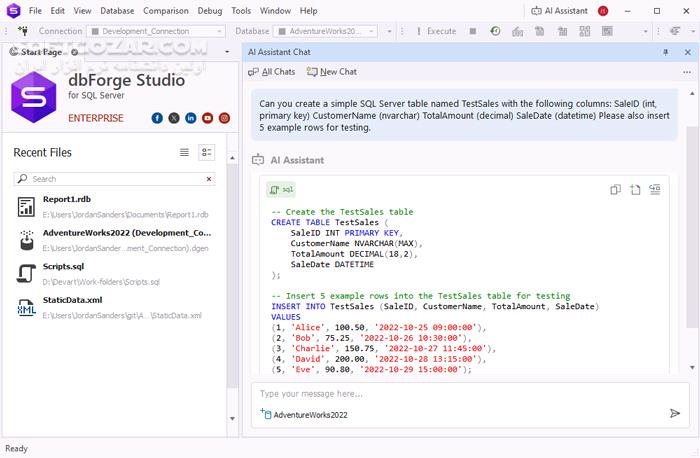
Task: Click chat scrollbar down arrow
Action: point(692,367)
